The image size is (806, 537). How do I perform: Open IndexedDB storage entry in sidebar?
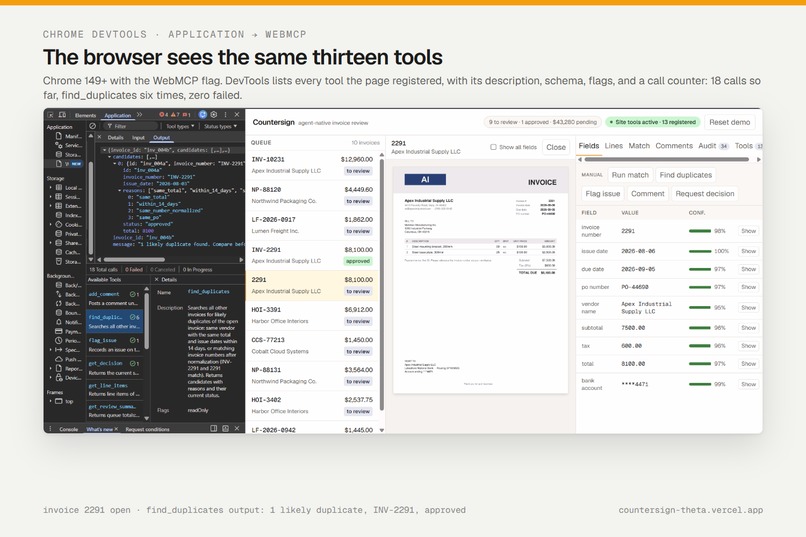pyautogui.click(x=69, y=215)
